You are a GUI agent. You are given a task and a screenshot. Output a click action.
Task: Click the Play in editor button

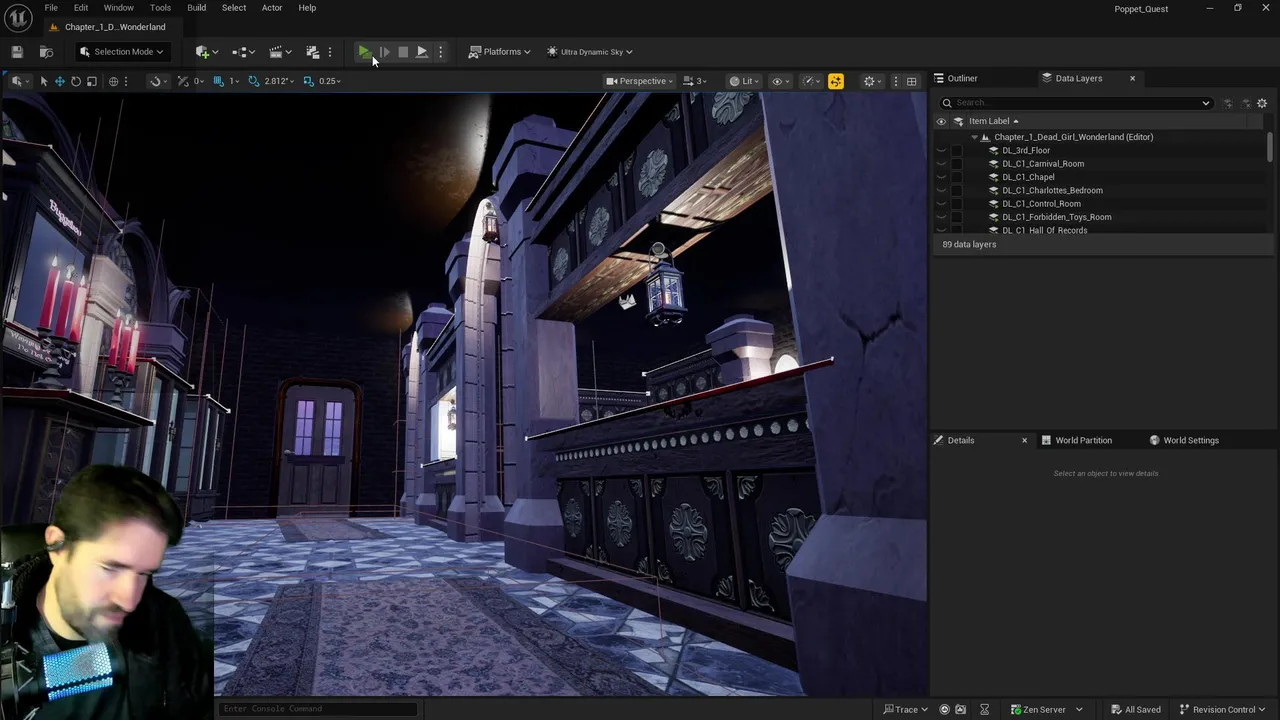pyautogui.click(x=364, y=52)
